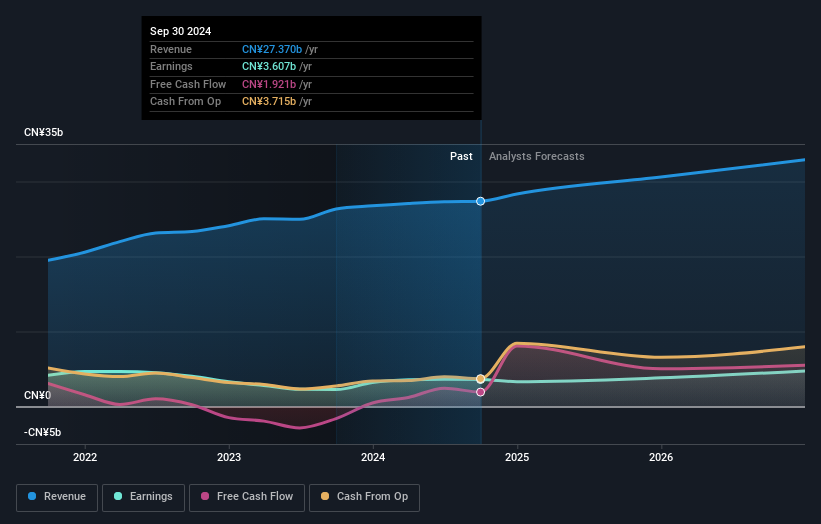
Task: Click the 'Past' label on chart
Action: click(x=461, y=157)
